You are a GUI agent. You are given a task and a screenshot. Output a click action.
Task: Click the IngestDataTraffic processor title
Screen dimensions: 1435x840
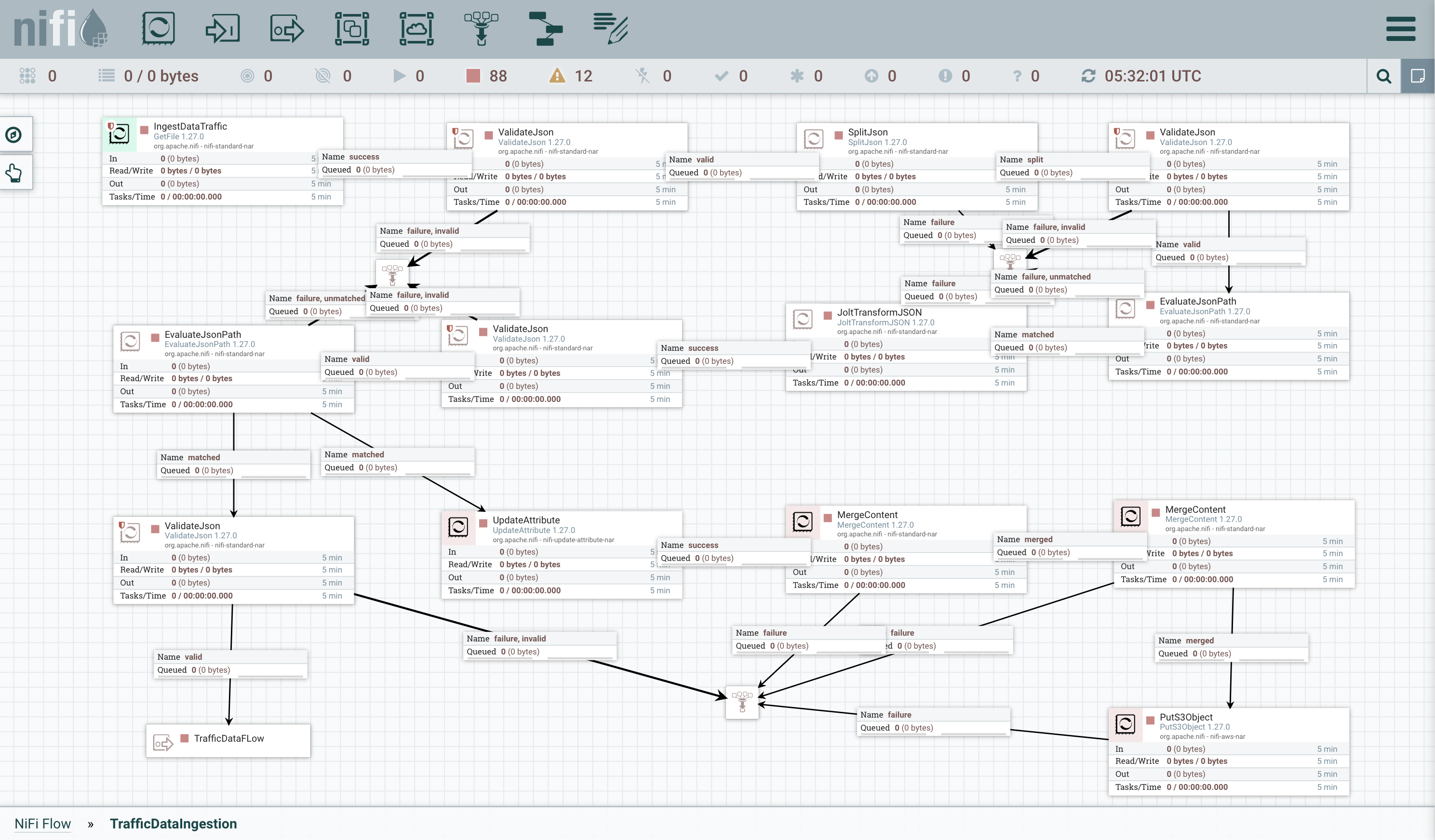[190, 126]
